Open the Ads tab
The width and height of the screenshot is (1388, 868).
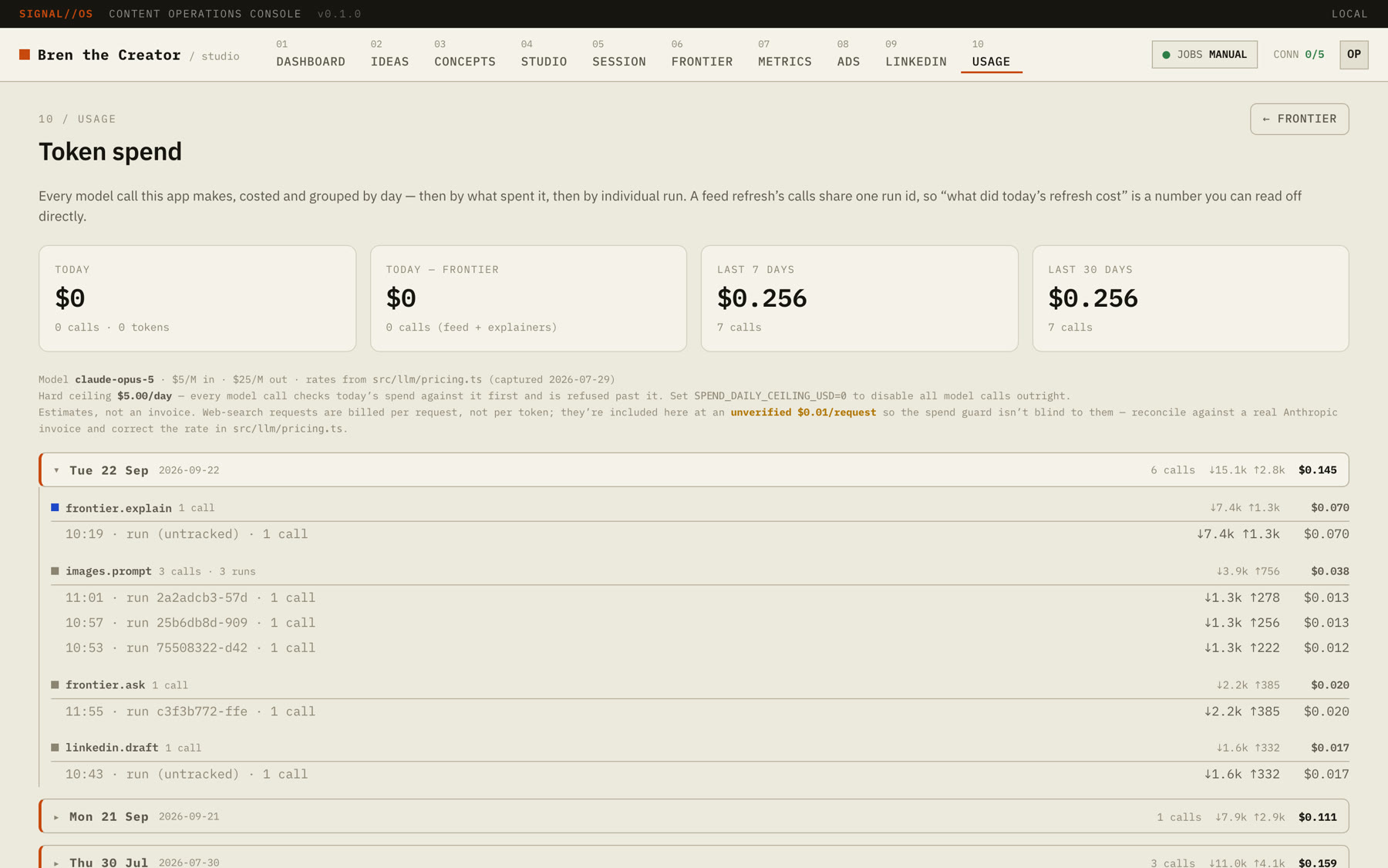848,54
